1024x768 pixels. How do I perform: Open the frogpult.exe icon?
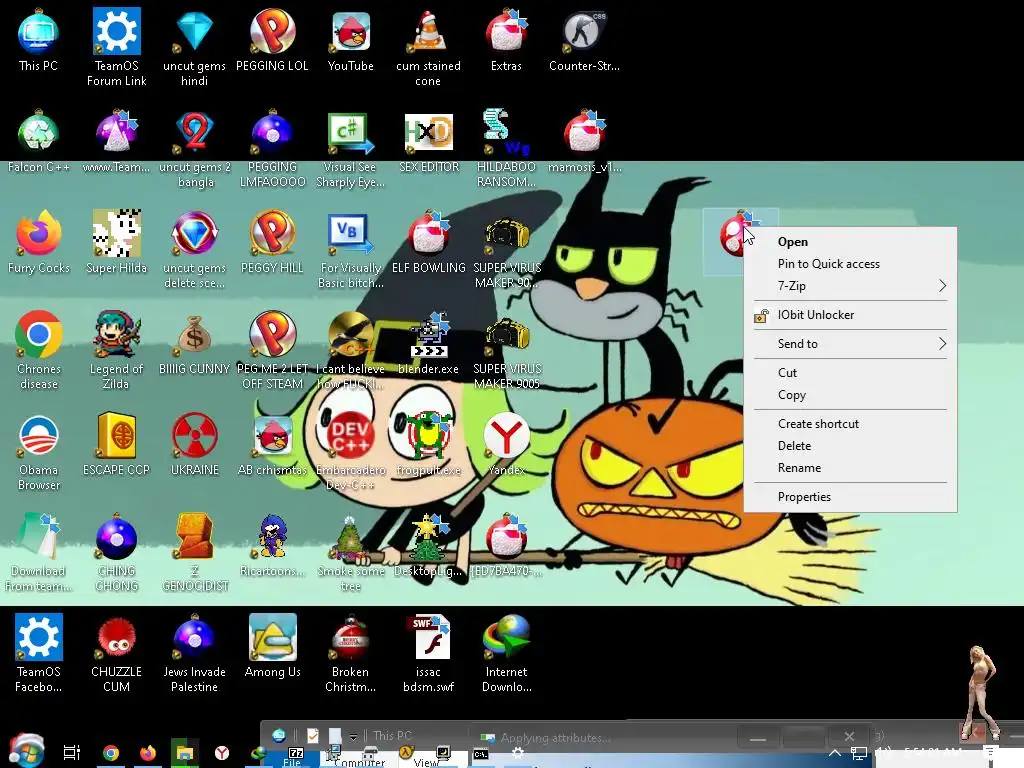pos(428,444)
